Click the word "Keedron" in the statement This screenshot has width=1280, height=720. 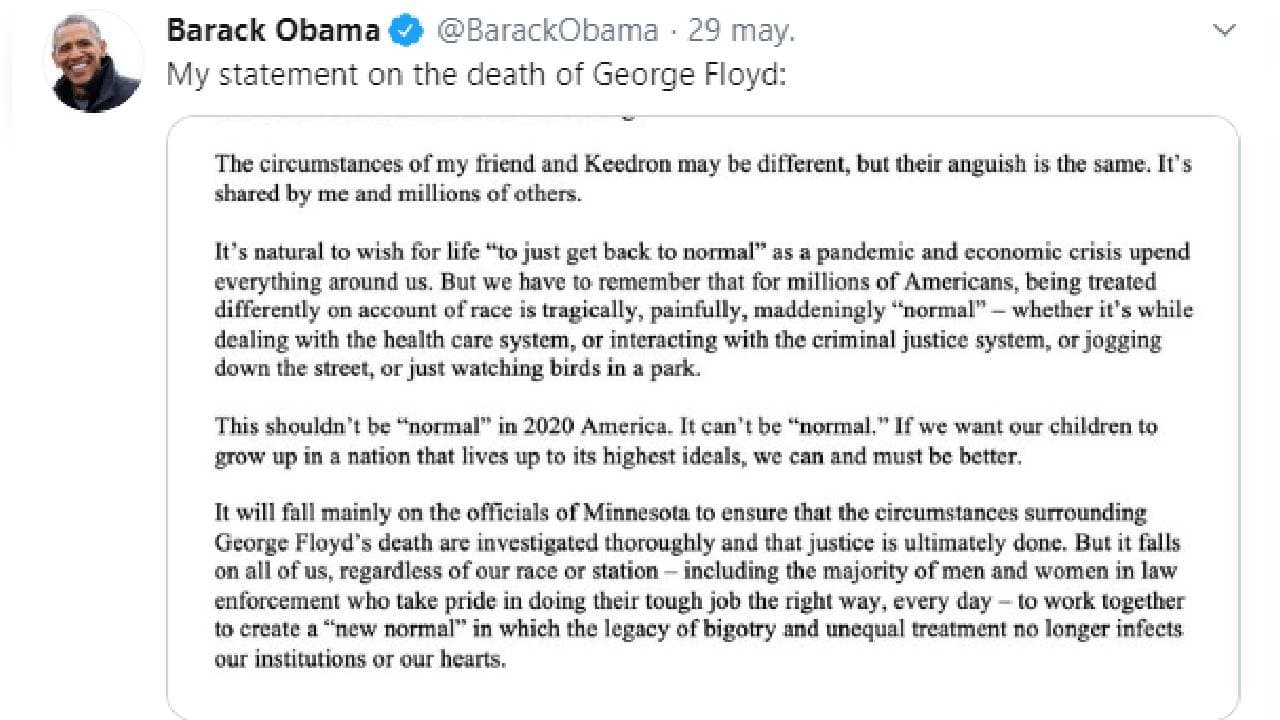(x=632, y=164)
